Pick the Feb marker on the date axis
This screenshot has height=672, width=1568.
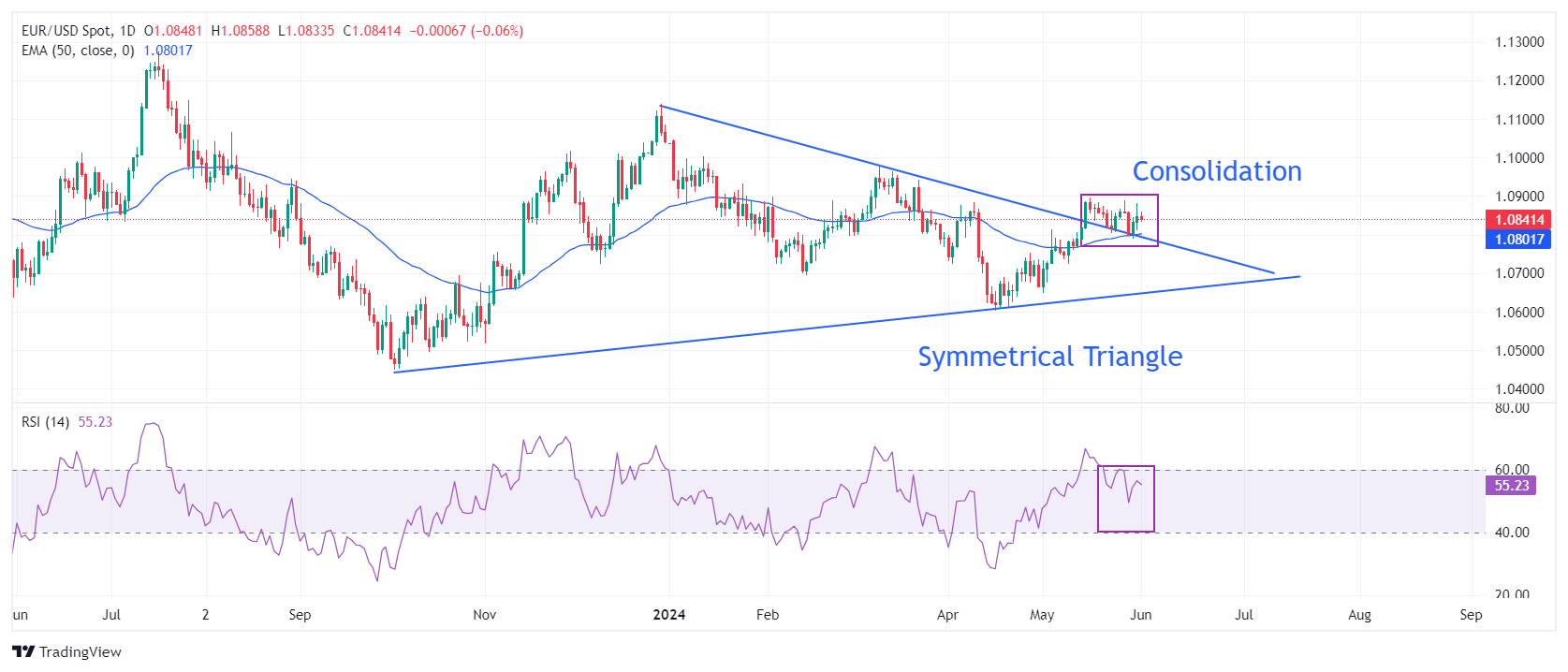tap(767, 615)
